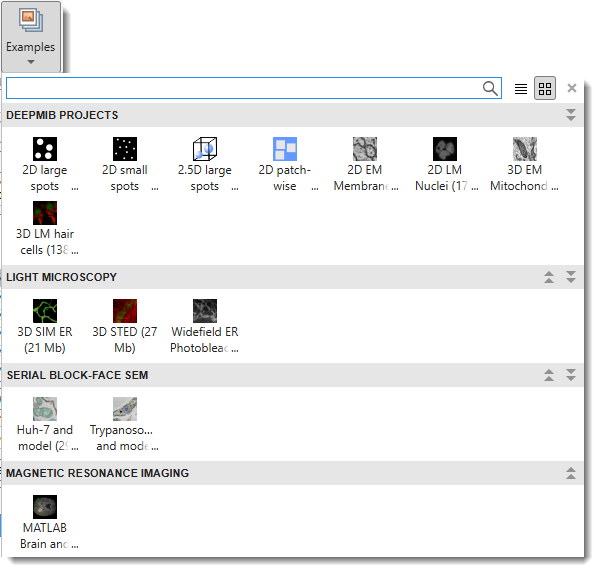Open the MATLAB Brain example

coord(45,523)
